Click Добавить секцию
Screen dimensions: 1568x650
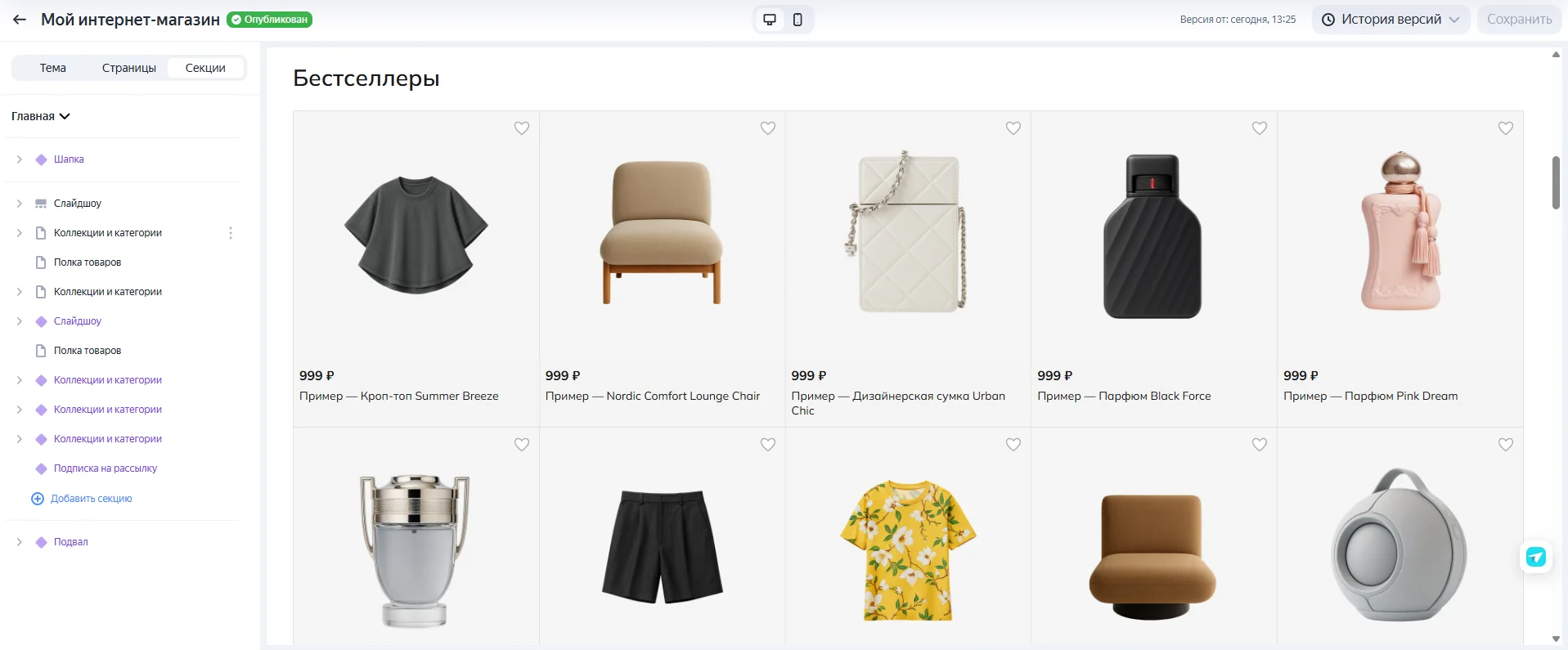(x=82, y=499)
